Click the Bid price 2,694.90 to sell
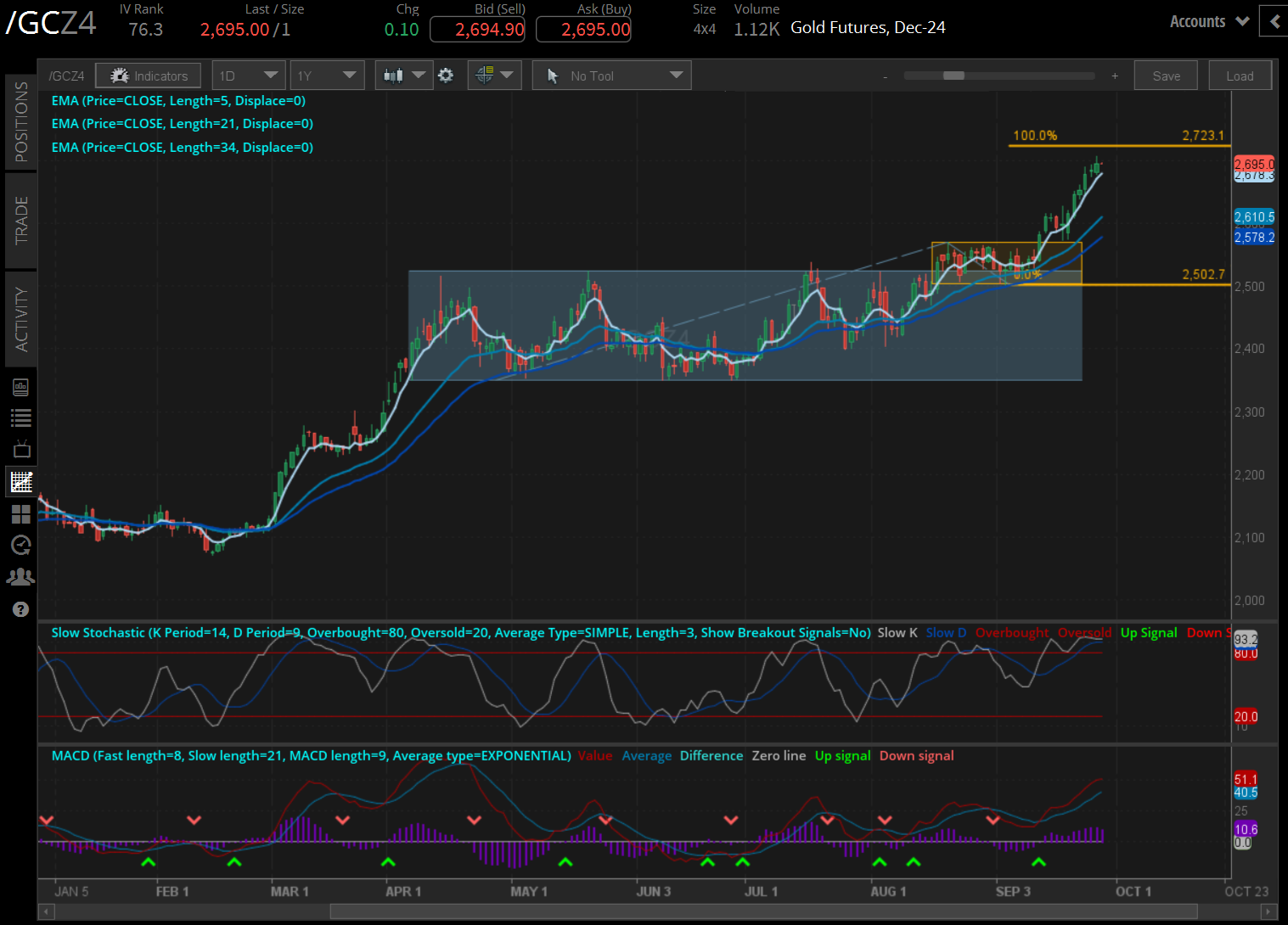1288x925 pixels. pyautogui.click(x=477, y=28)
